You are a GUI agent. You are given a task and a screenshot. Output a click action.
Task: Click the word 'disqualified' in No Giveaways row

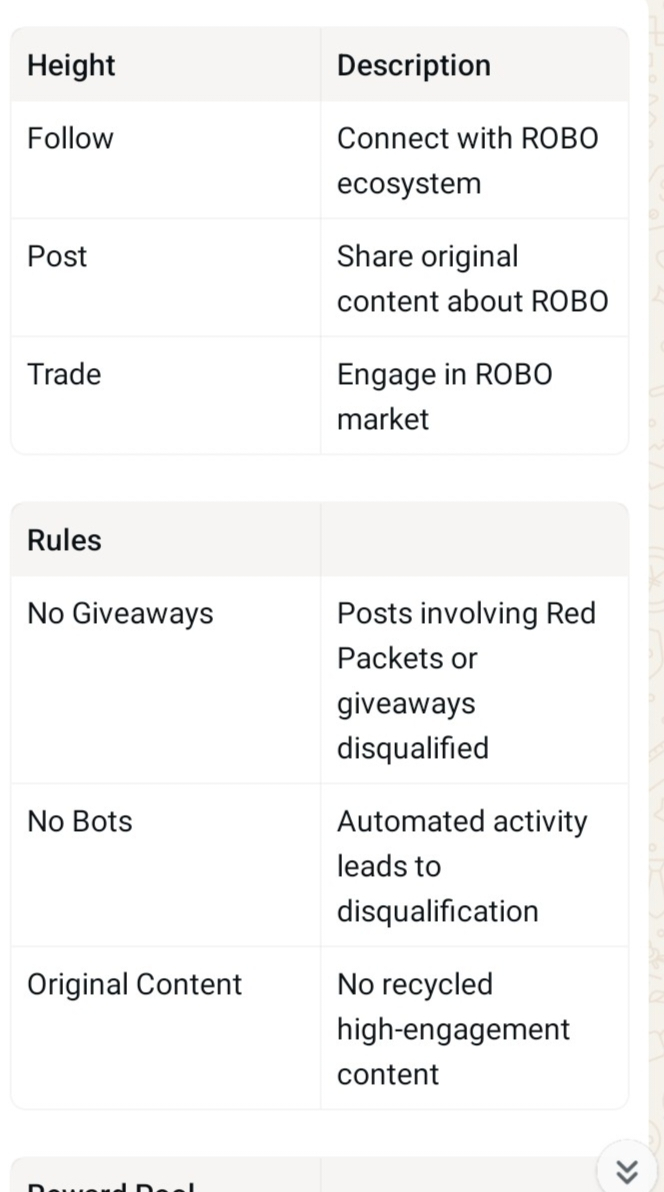[x=412, y=748]
